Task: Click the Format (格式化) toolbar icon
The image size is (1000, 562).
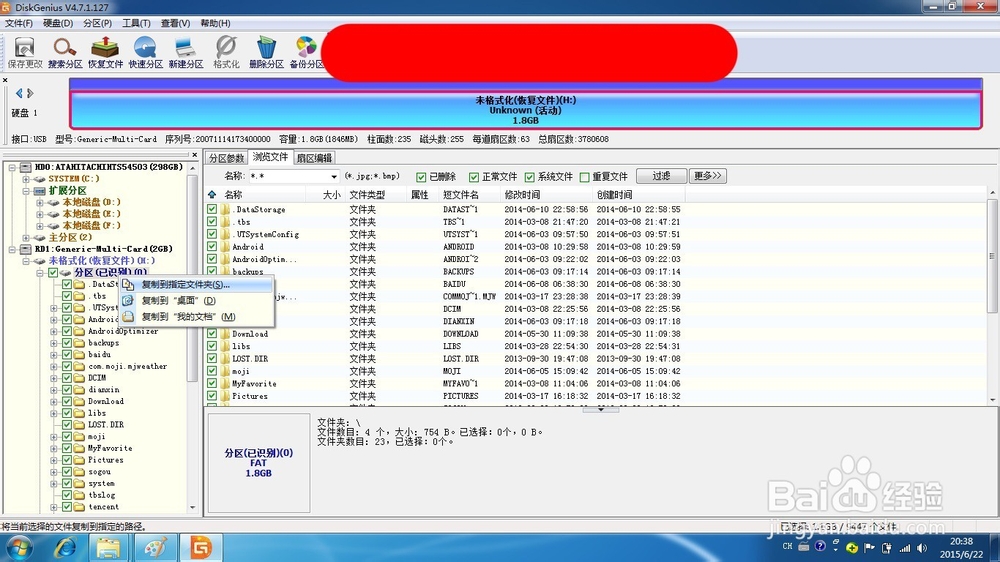Action: (226, 52)
